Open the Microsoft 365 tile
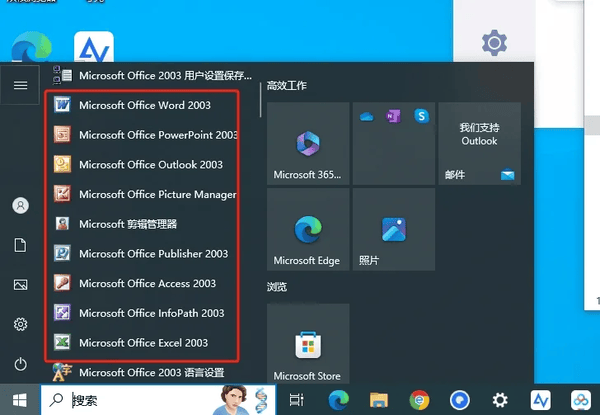The image size is (600, 415). 308,143
